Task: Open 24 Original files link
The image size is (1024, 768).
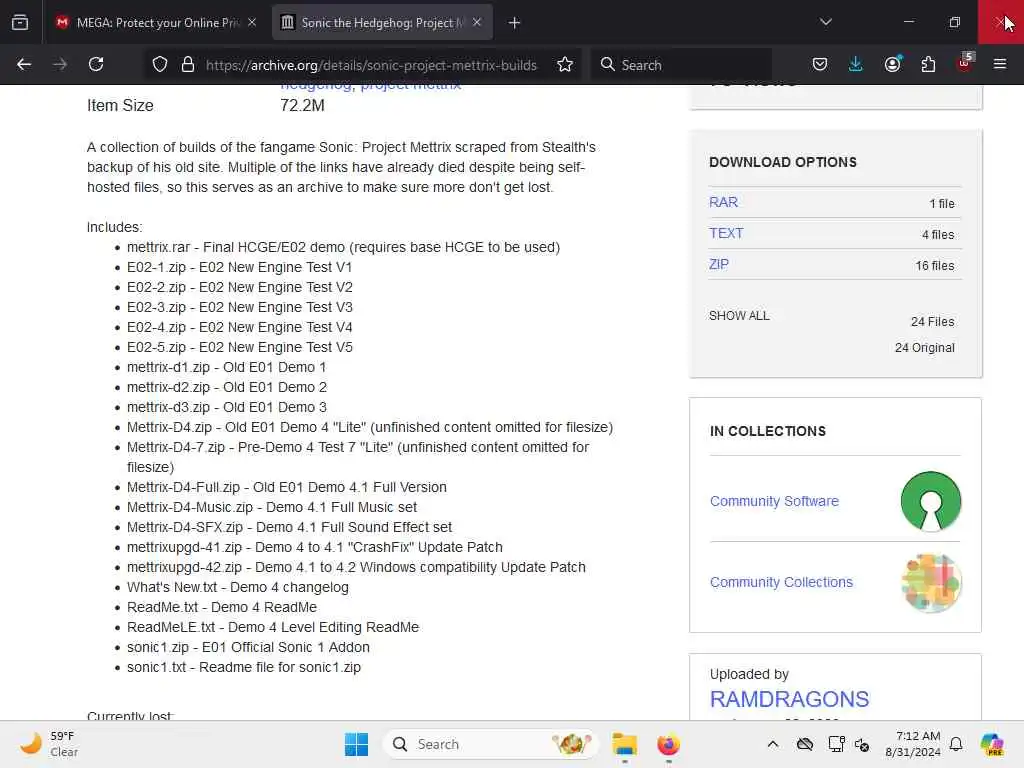Action: point(924,347)
